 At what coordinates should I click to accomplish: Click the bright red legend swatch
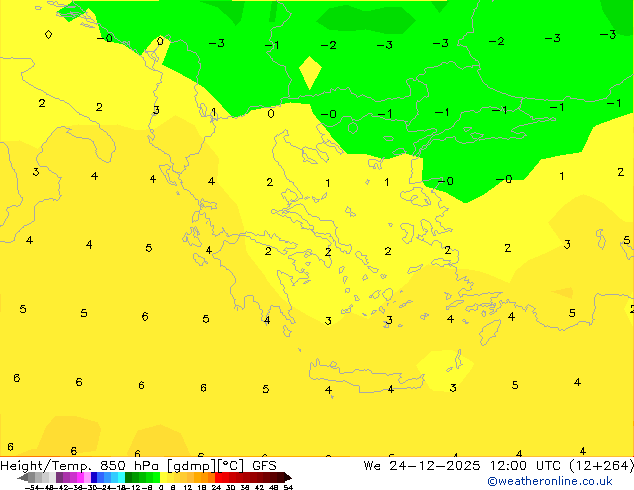218,477
